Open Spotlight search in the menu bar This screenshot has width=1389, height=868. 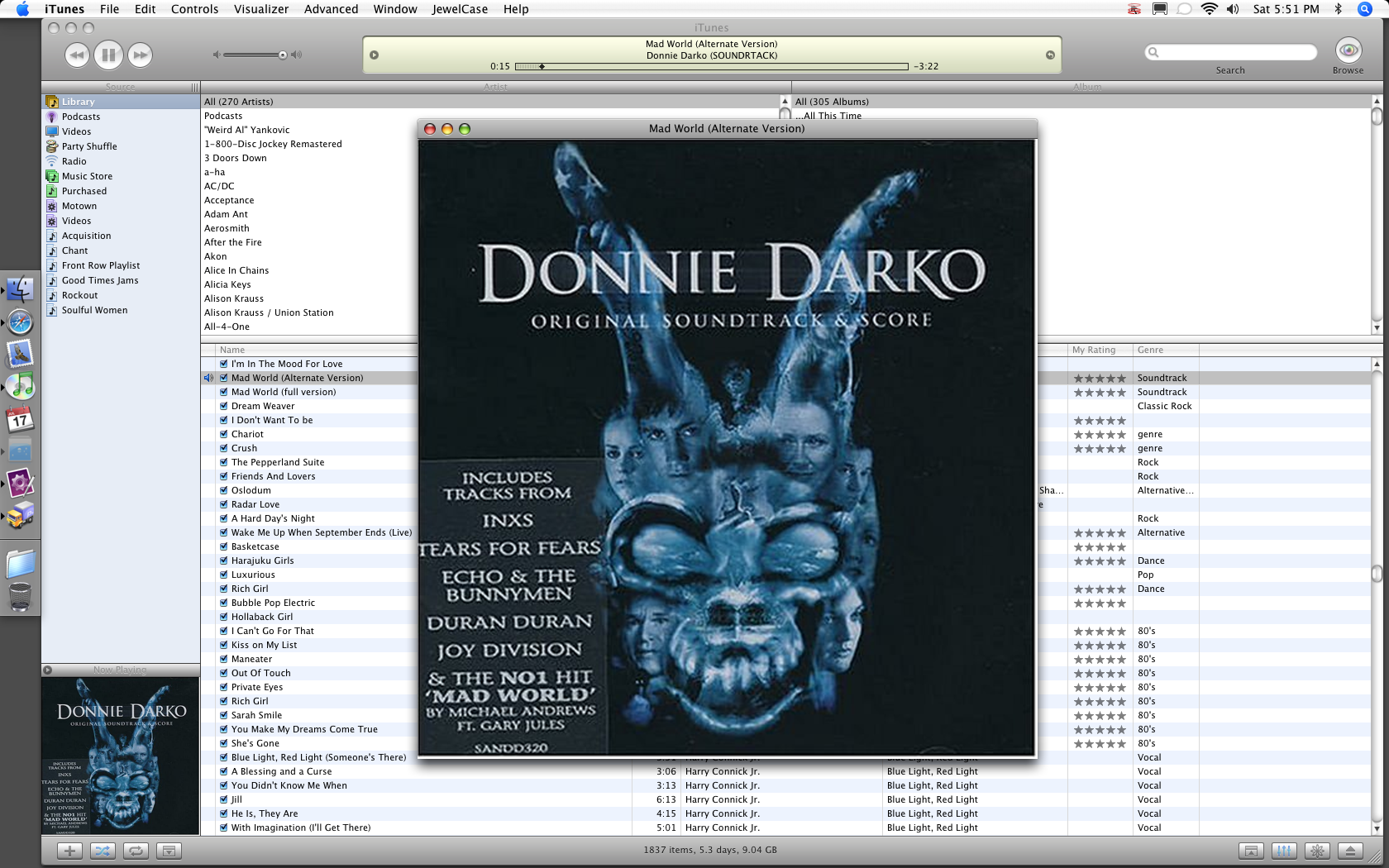1365,9
